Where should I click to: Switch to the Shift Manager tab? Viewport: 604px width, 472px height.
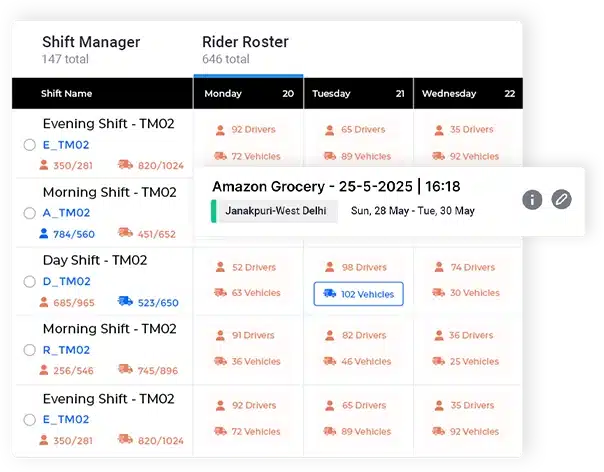pyautogui.click(x=91, y=49)
